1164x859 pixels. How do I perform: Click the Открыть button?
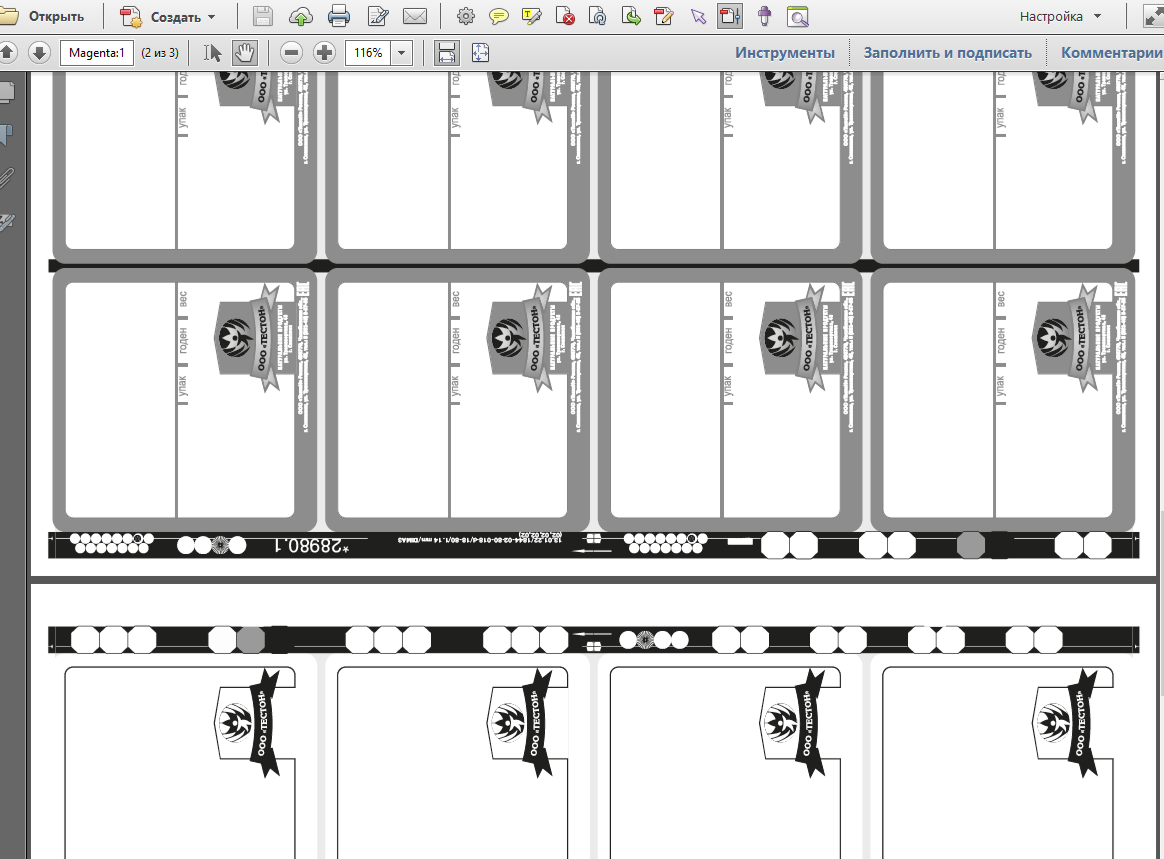(43, 16)
